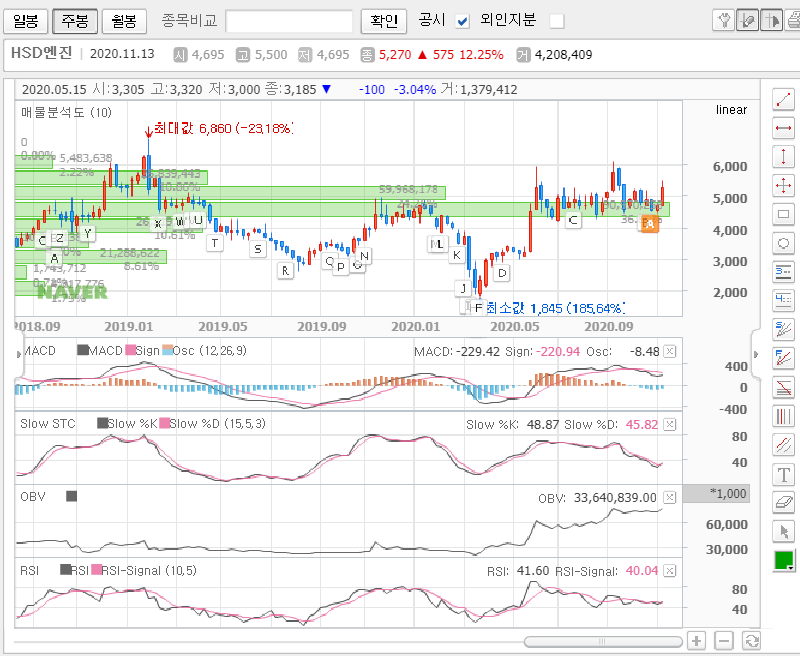
Task: Click disclosure marker J on chart
Action: coord(463,288)
